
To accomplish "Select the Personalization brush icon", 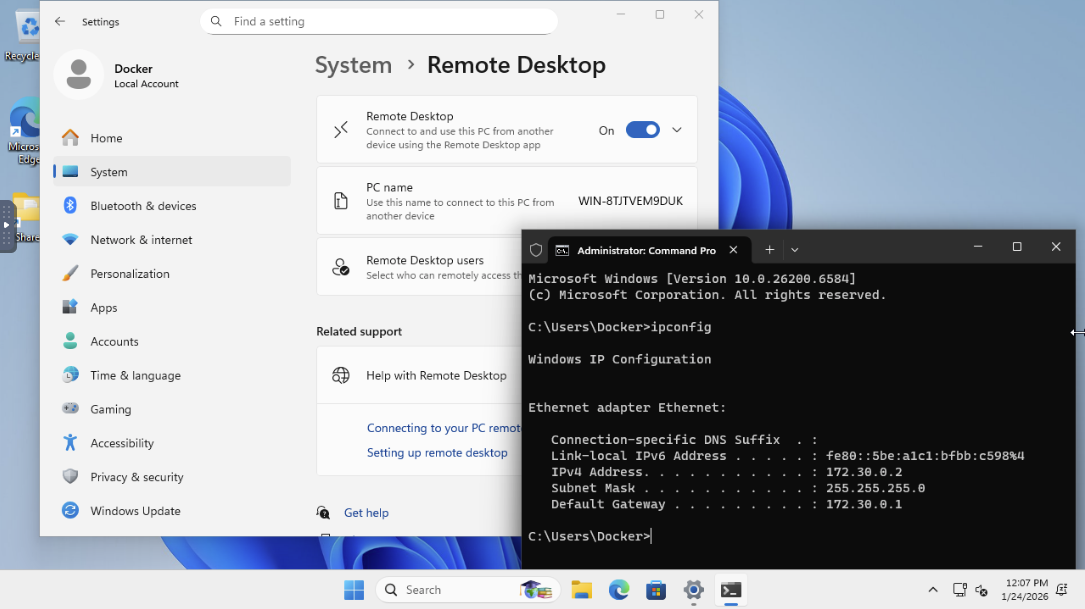I will tap(70, 274).
